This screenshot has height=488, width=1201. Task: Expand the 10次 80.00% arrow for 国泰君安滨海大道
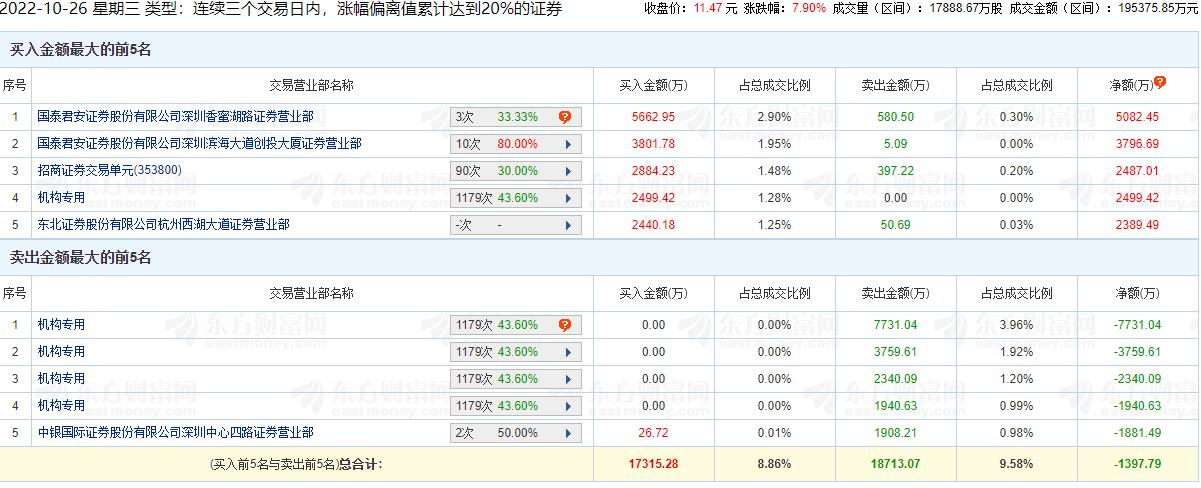pyautogui.click(x=568, y=144)
